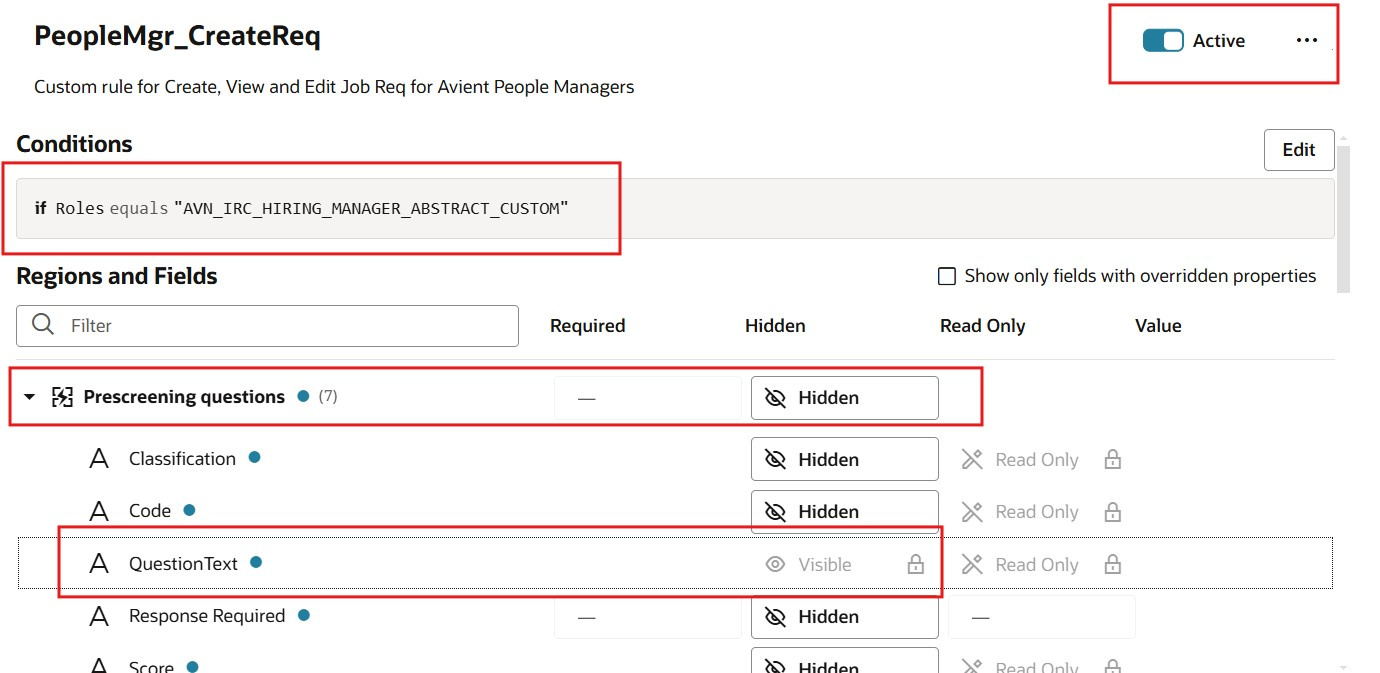
Task: Click the lock icon next to QuestionText Visible
Action: coord(915,563)
